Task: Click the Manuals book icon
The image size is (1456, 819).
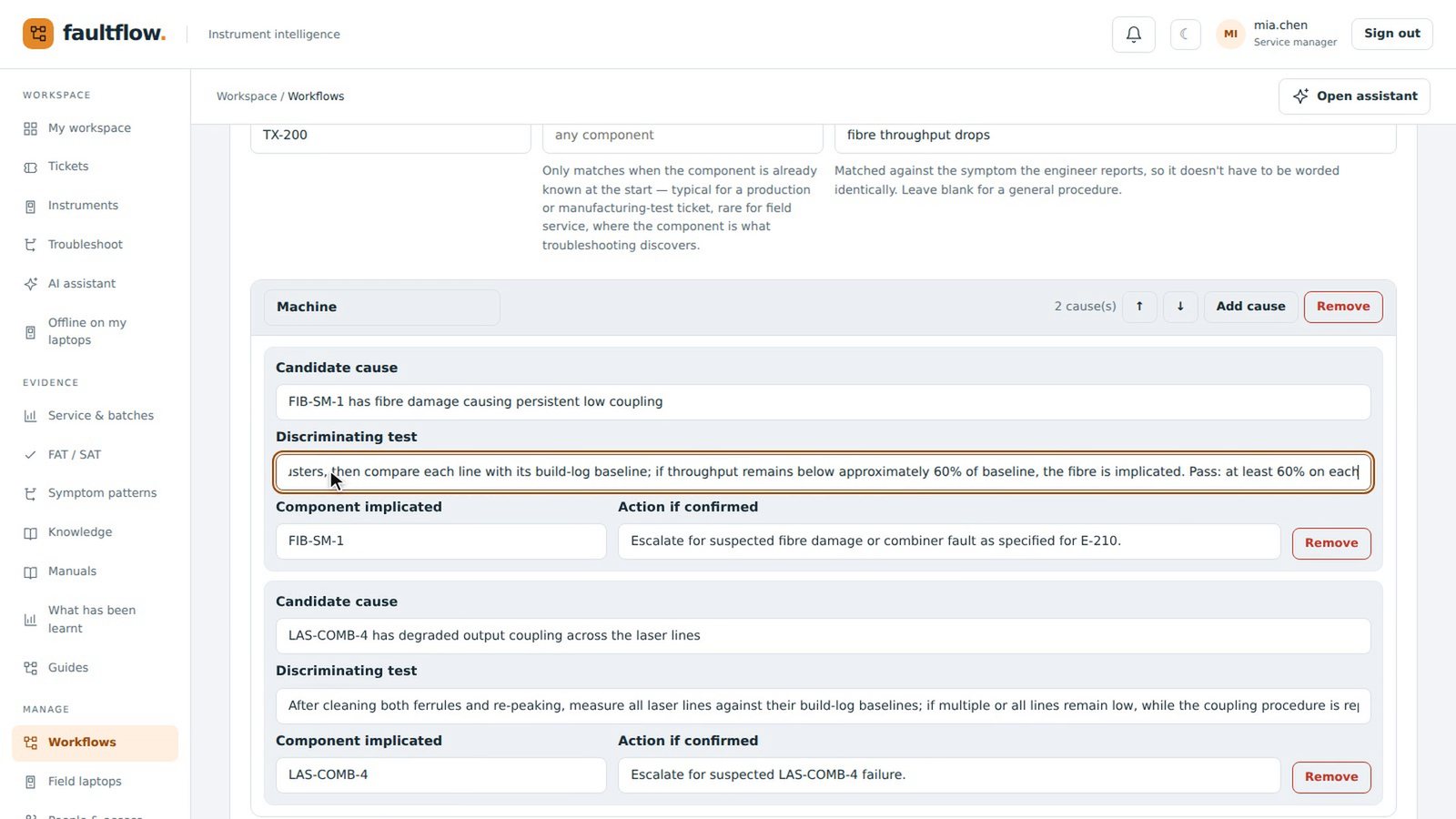Action: click(30, 572)
